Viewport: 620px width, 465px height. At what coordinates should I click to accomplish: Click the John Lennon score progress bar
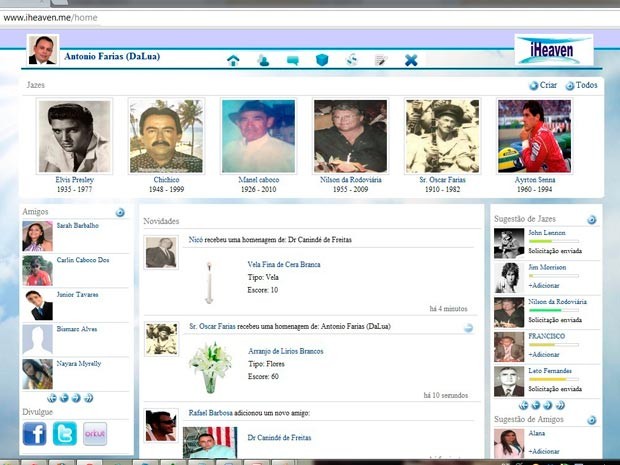click(553, 241)
